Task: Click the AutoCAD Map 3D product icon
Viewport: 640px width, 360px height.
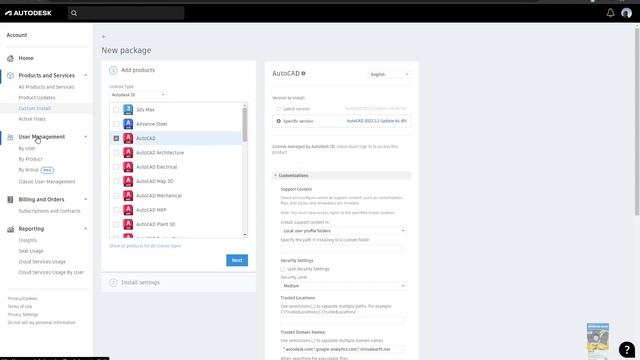Action: point(128,181)
